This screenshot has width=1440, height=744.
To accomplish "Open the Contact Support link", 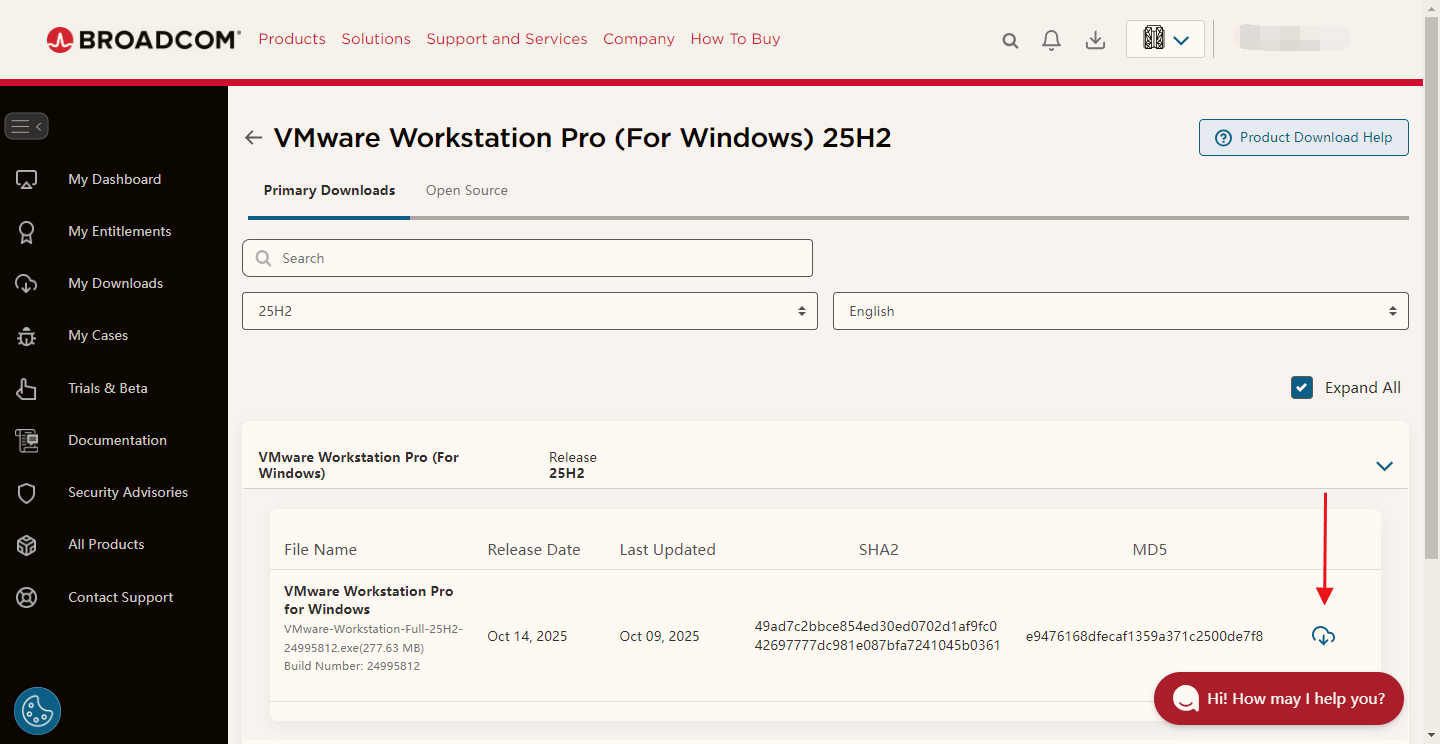I will pyautogui.click(x=121, y=597).
